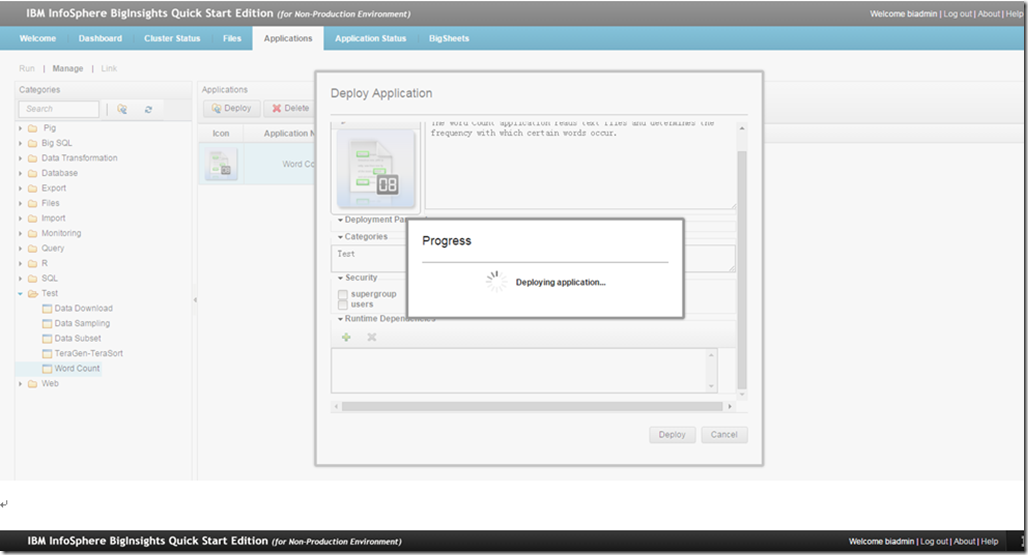Click the Word Count item icon
Screen dimensions: 1028x555
47,369
